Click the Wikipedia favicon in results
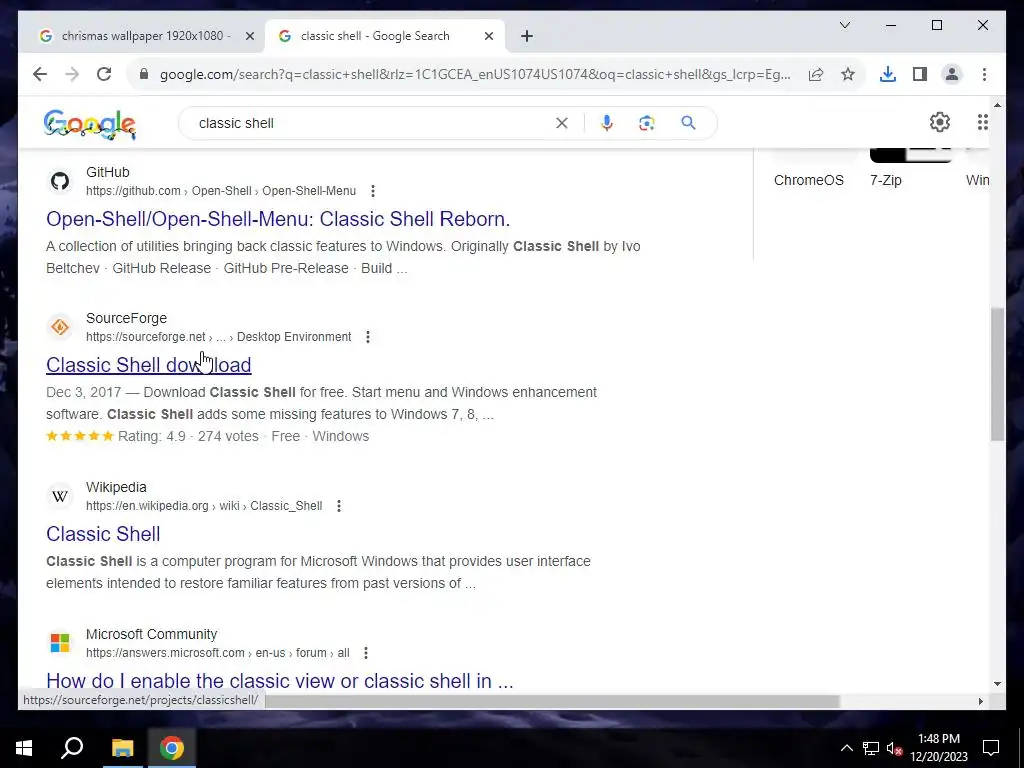 (60, 496)
